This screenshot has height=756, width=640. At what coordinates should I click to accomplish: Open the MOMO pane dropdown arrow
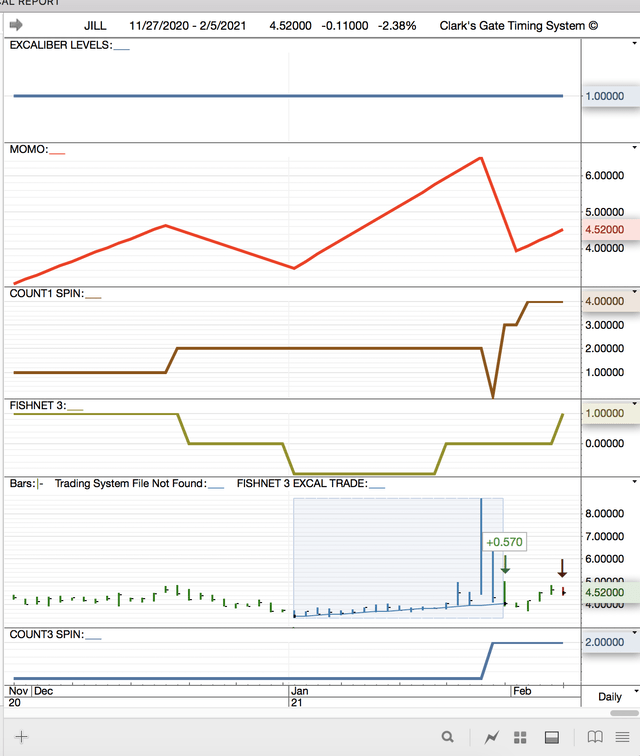pos(634,148)
